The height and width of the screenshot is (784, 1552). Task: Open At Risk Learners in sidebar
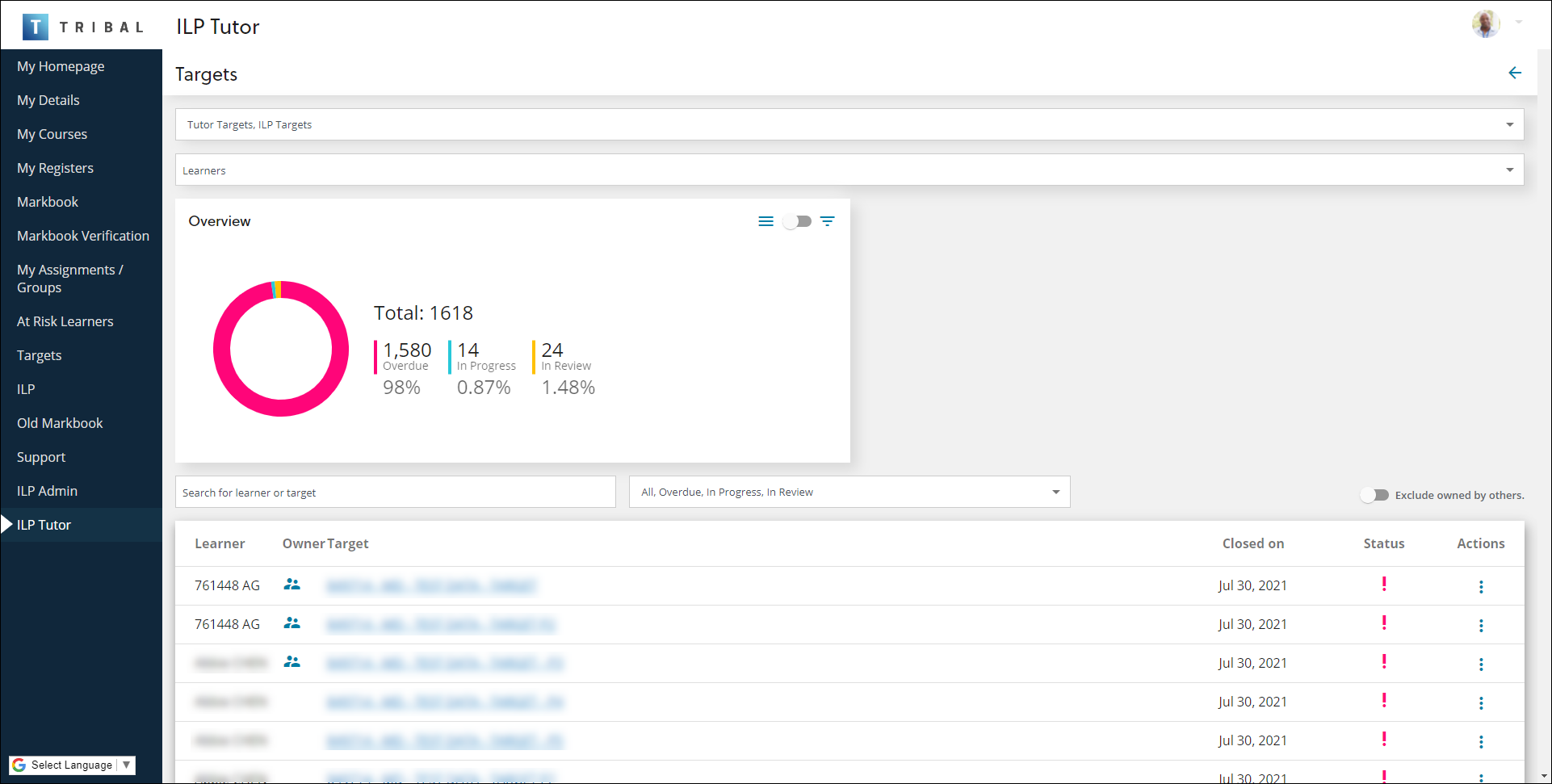tap(65, 321)
